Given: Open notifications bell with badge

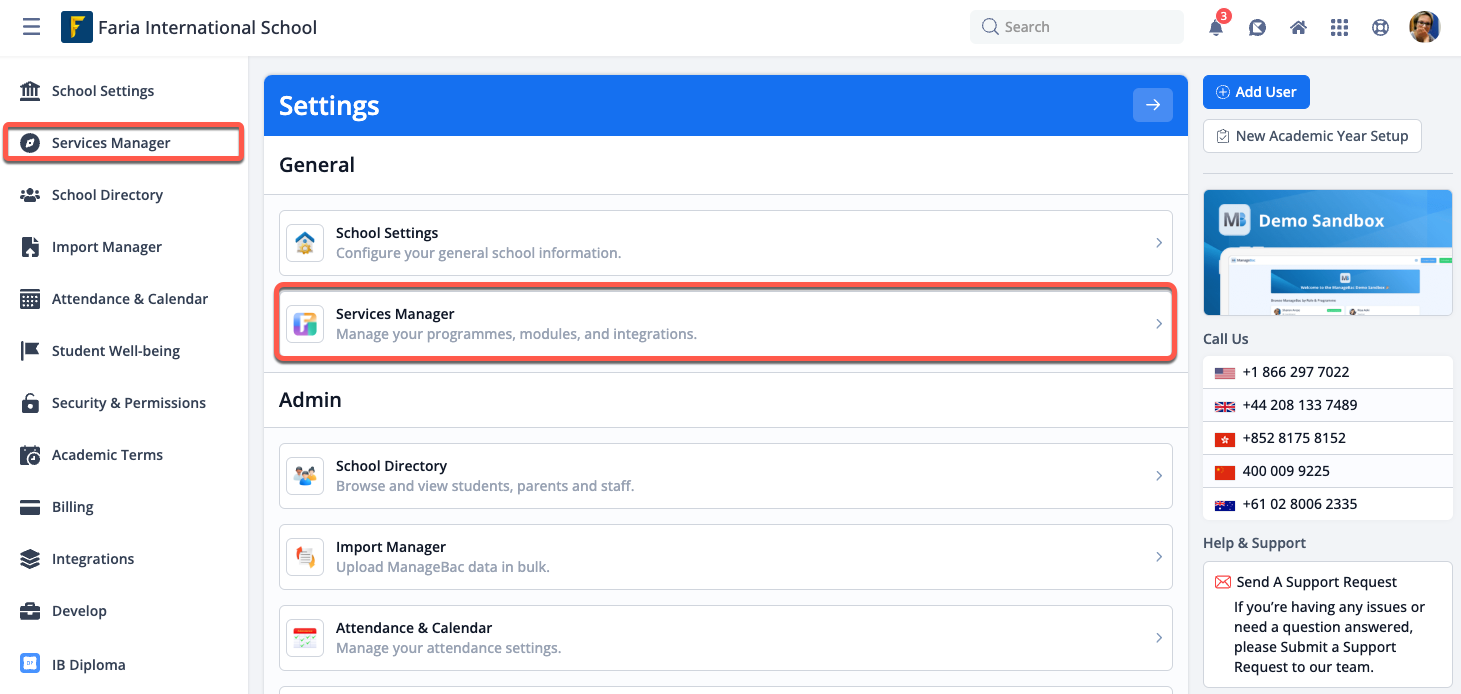Looking at the screenshot, I should 1217,27.
